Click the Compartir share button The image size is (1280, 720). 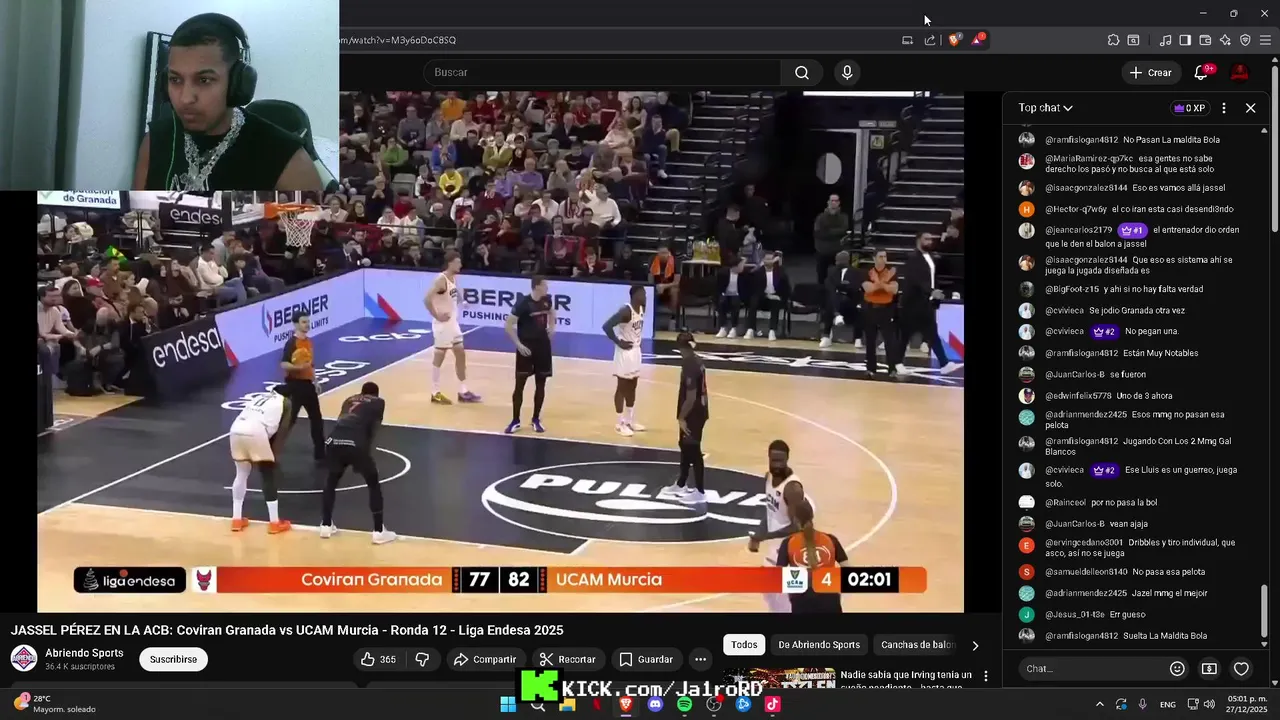coord(485,659)
